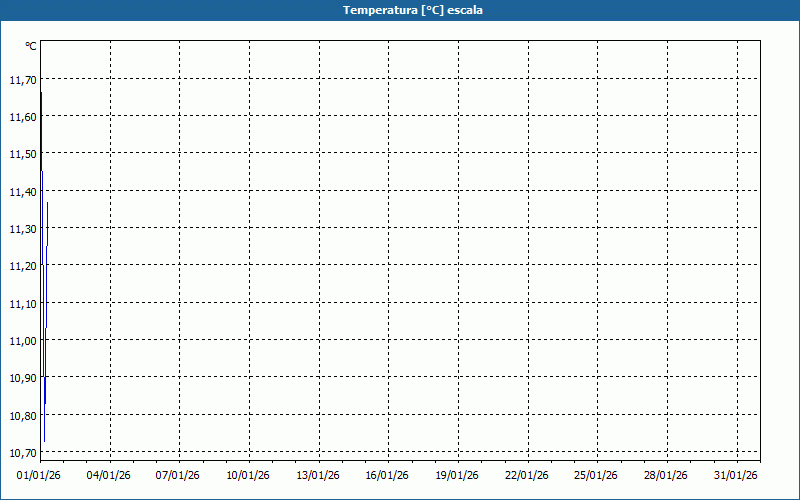Click the 22/01/26 date label

click(x=527, y=476)
